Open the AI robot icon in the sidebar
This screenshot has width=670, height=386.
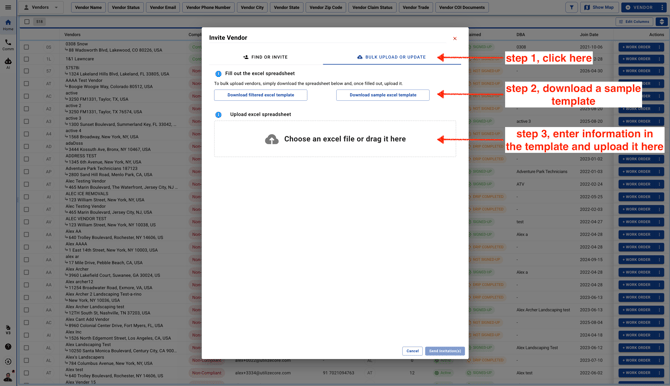(x=8, y=63)
